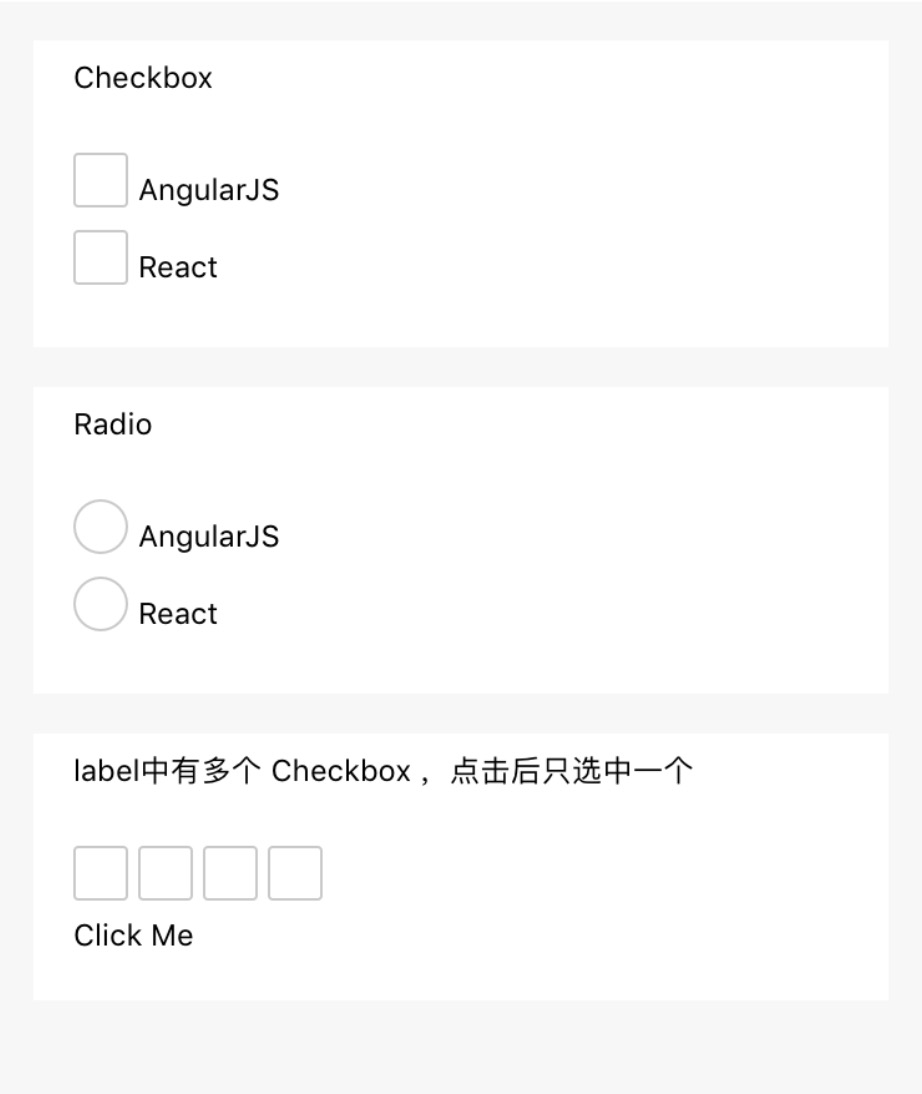Image resolution: width=922 pixels, height=1094 pixels.
Task: Click the AngularJS label text under Radio
Action: 208,537
